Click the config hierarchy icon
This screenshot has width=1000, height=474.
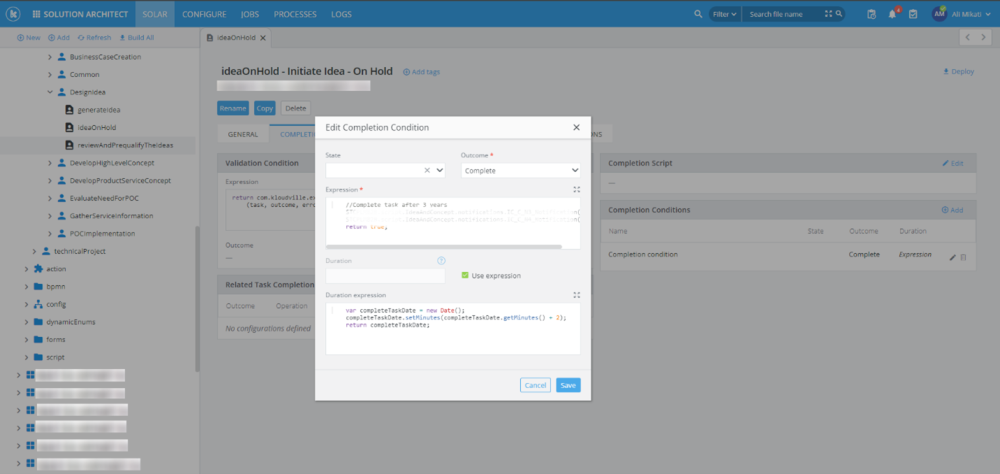(38, 304)
